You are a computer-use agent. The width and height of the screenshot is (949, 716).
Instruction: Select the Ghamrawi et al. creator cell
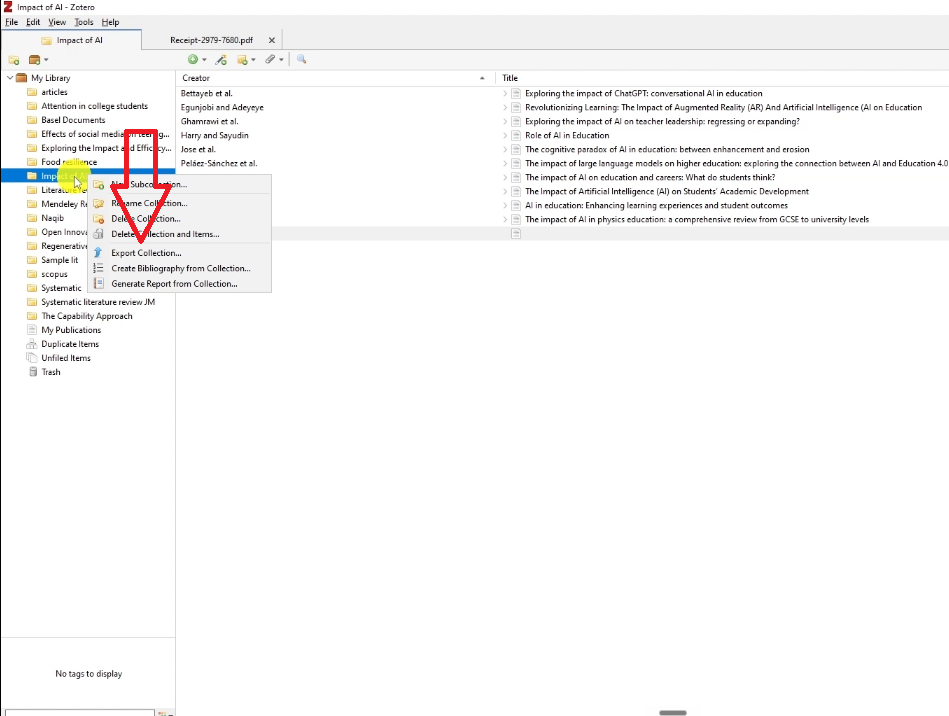(x=209, y=121)
